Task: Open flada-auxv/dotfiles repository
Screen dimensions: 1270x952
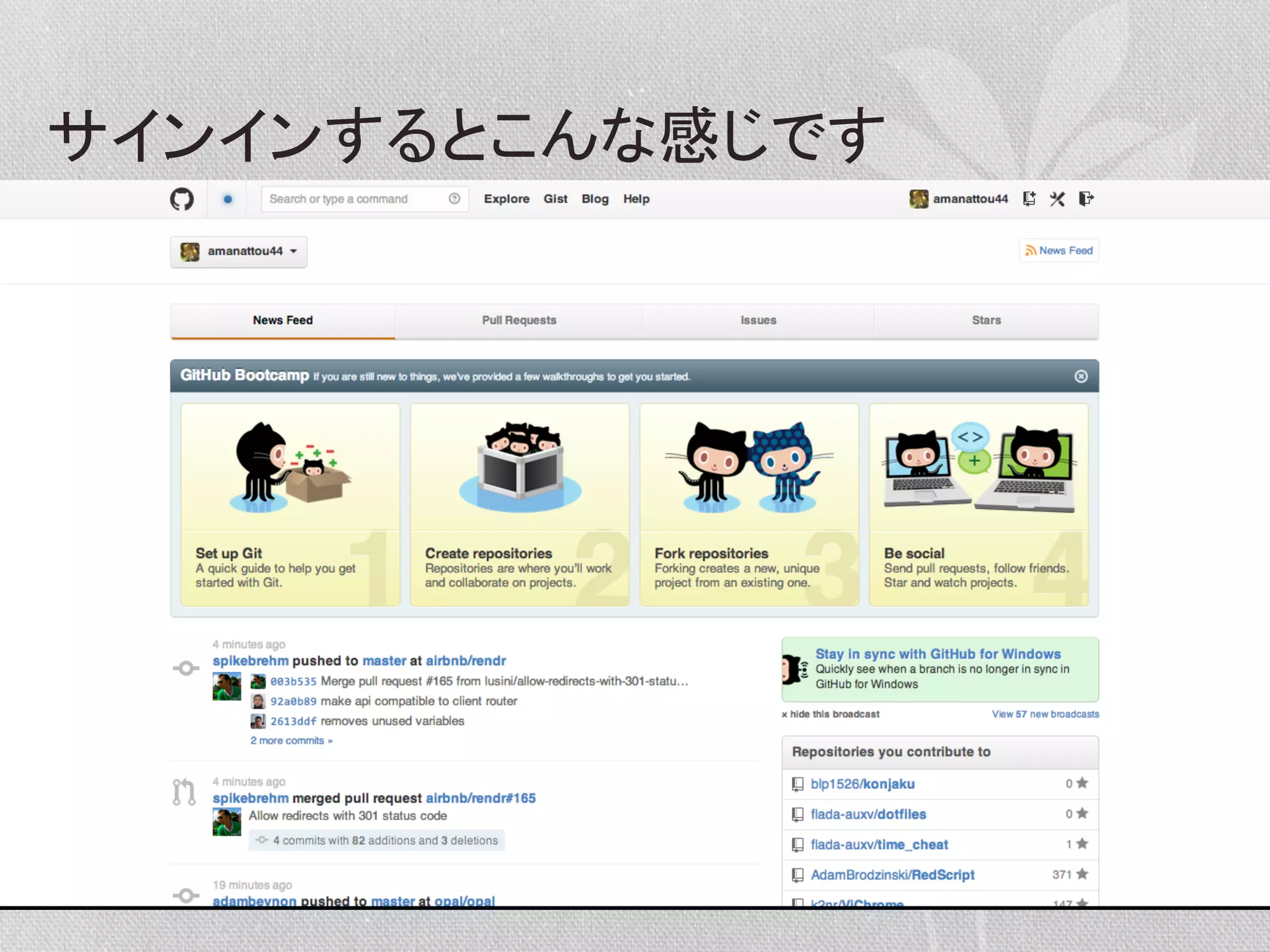Action: point(868,815)
